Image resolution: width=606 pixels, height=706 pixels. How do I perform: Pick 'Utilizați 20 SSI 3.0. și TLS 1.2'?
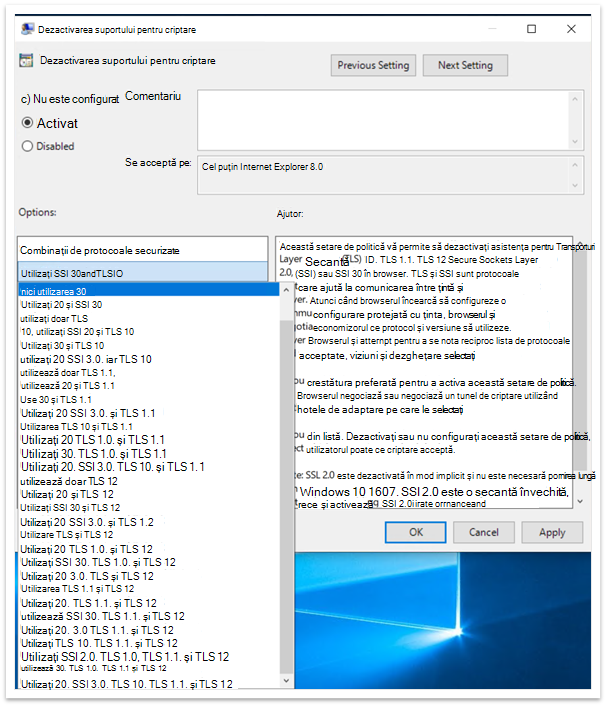pyautogui.click(x=149, y=521)
